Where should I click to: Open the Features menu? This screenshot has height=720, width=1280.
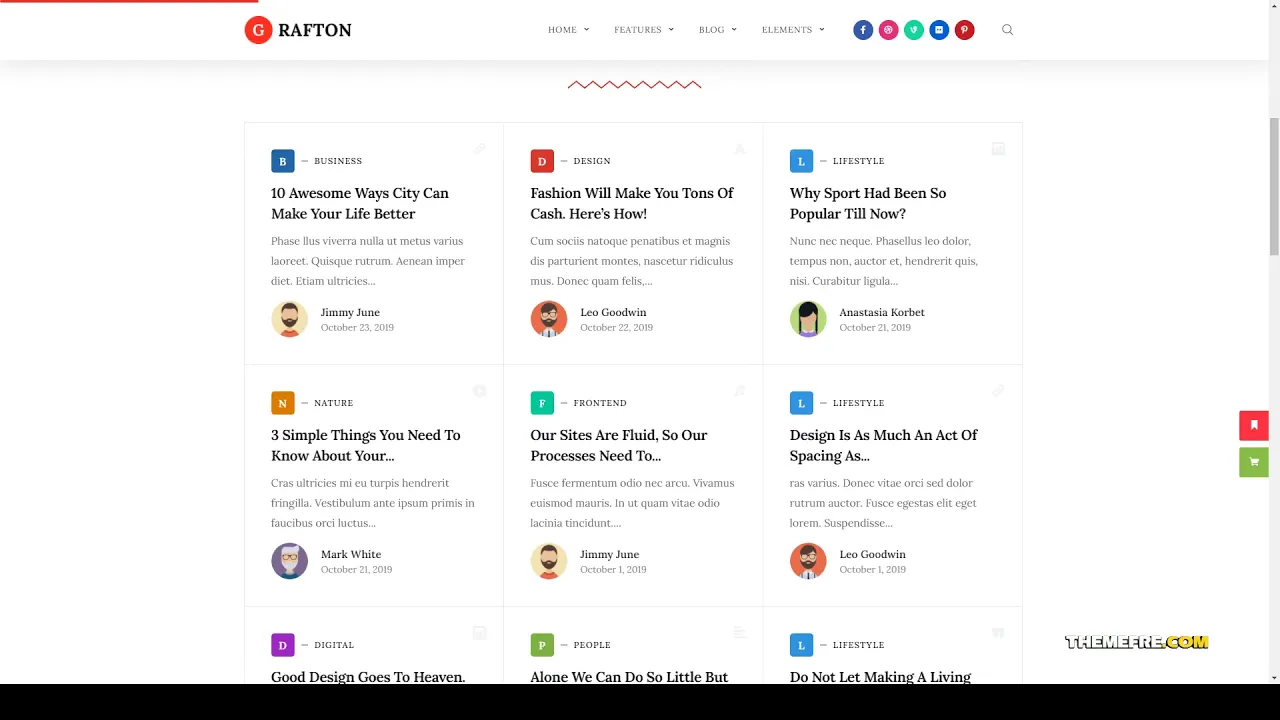point(644,30)
